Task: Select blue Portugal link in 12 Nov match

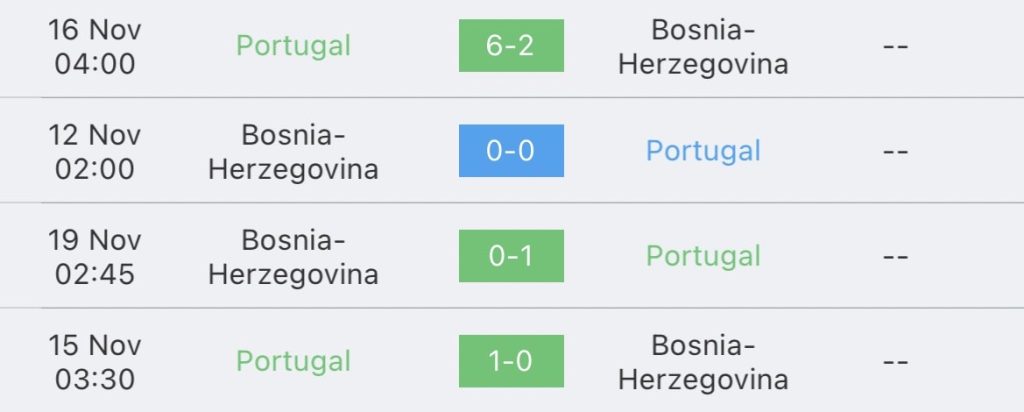Action: pos(703,151)
